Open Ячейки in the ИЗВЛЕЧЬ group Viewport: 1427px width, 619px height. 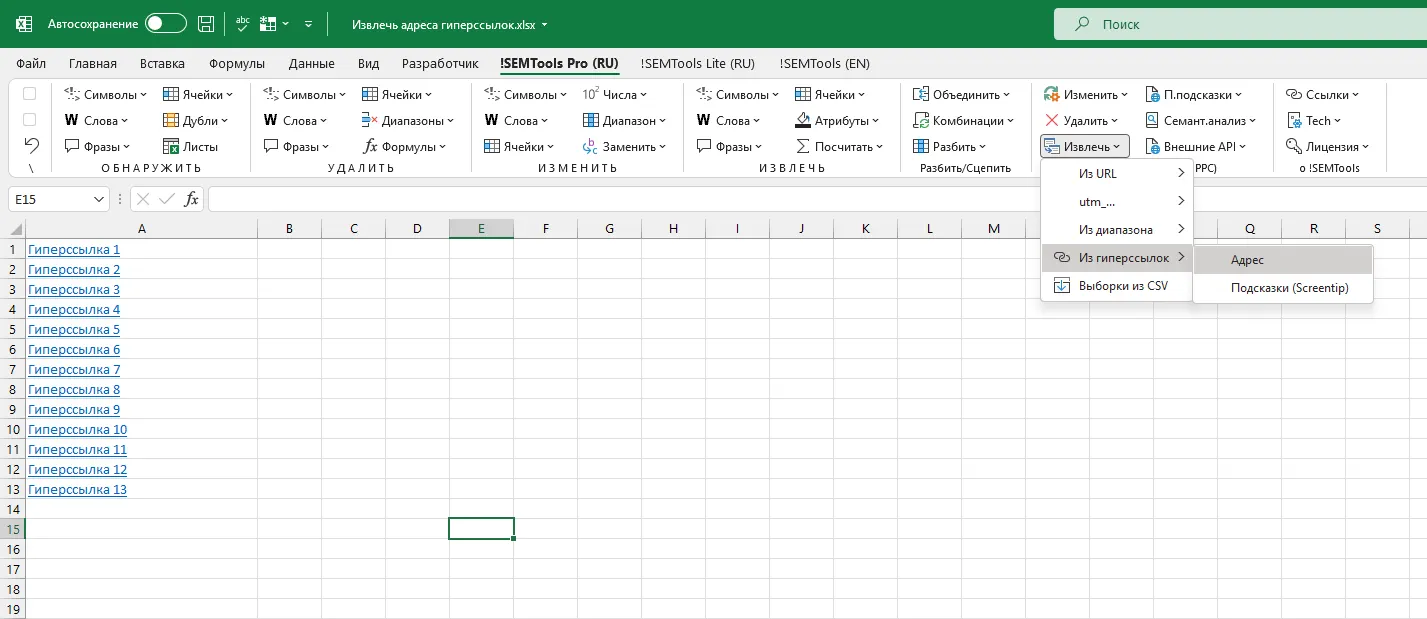[831, 94]
